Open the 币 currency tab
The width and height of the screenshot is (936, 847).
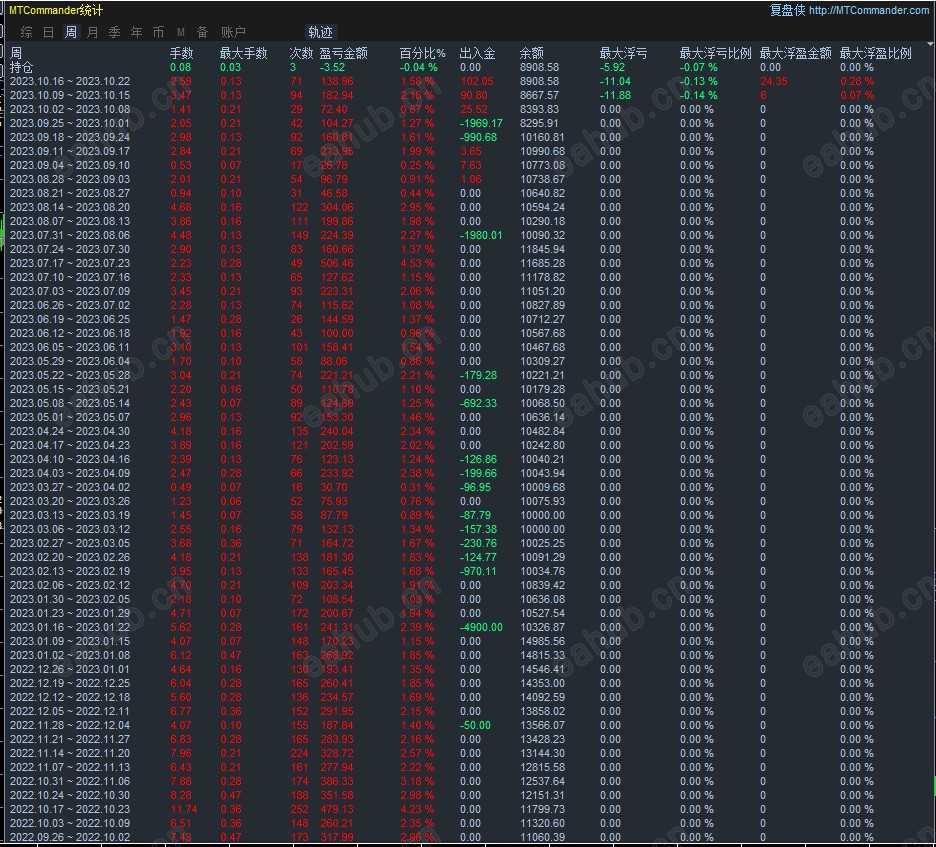pyautogui.click(x=158, y=32)
